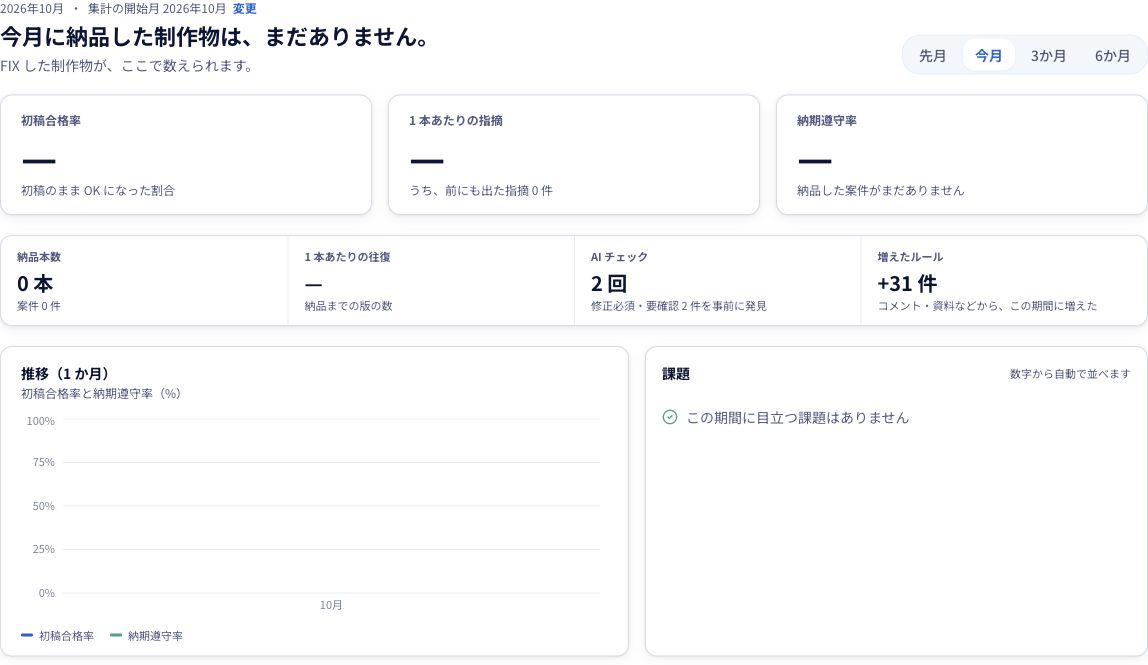Switch to the 3か月 period tab

[1048, 56]
